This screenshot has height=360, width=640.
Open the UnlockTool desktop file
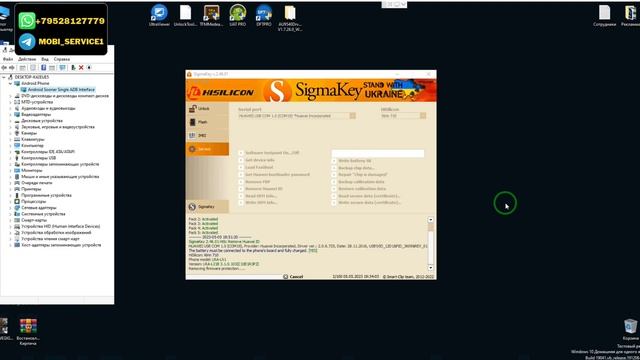185,16
